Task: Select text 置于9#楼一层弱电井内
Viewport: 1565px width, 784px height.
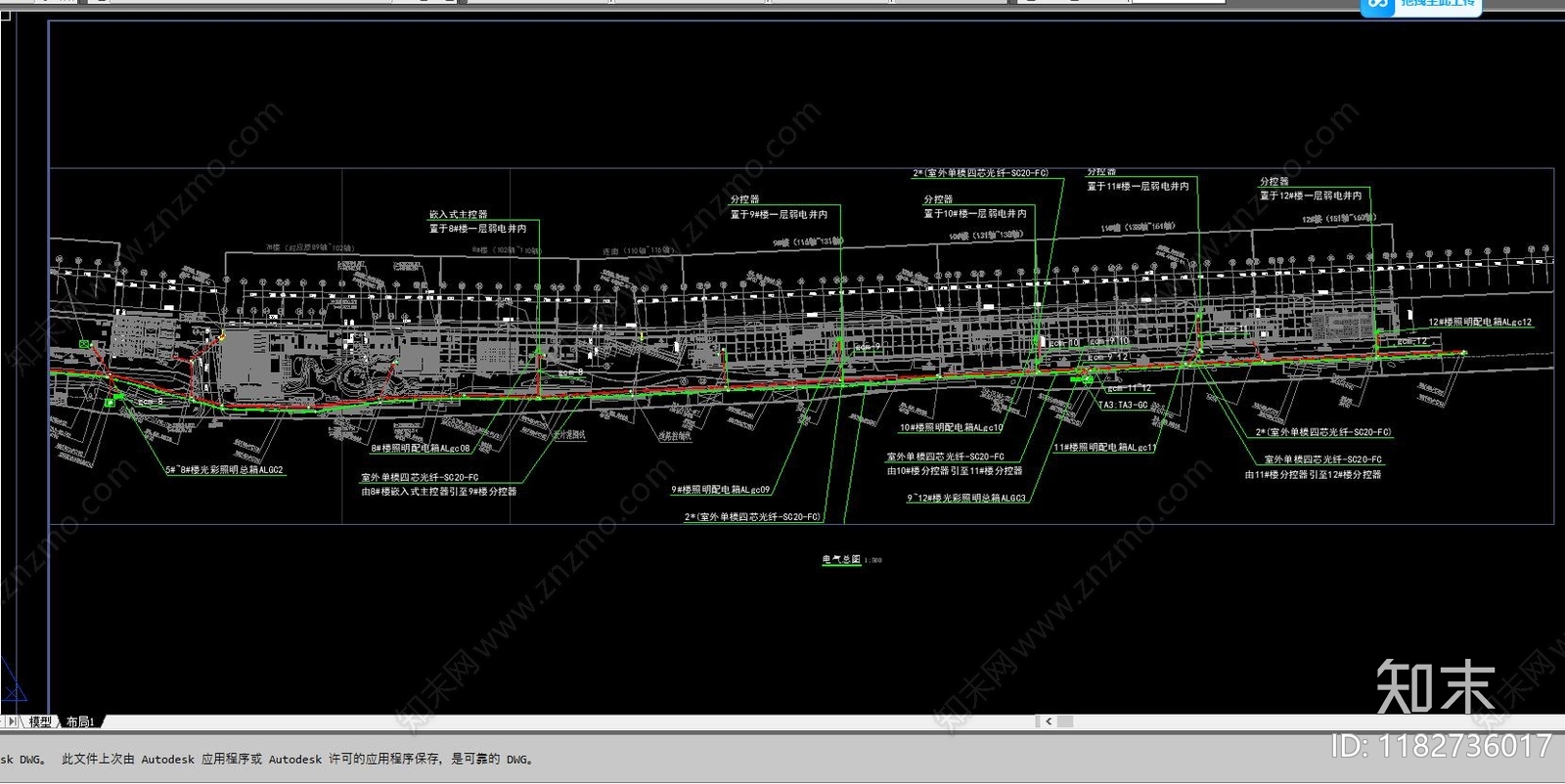Action: (x=779, y=214)
